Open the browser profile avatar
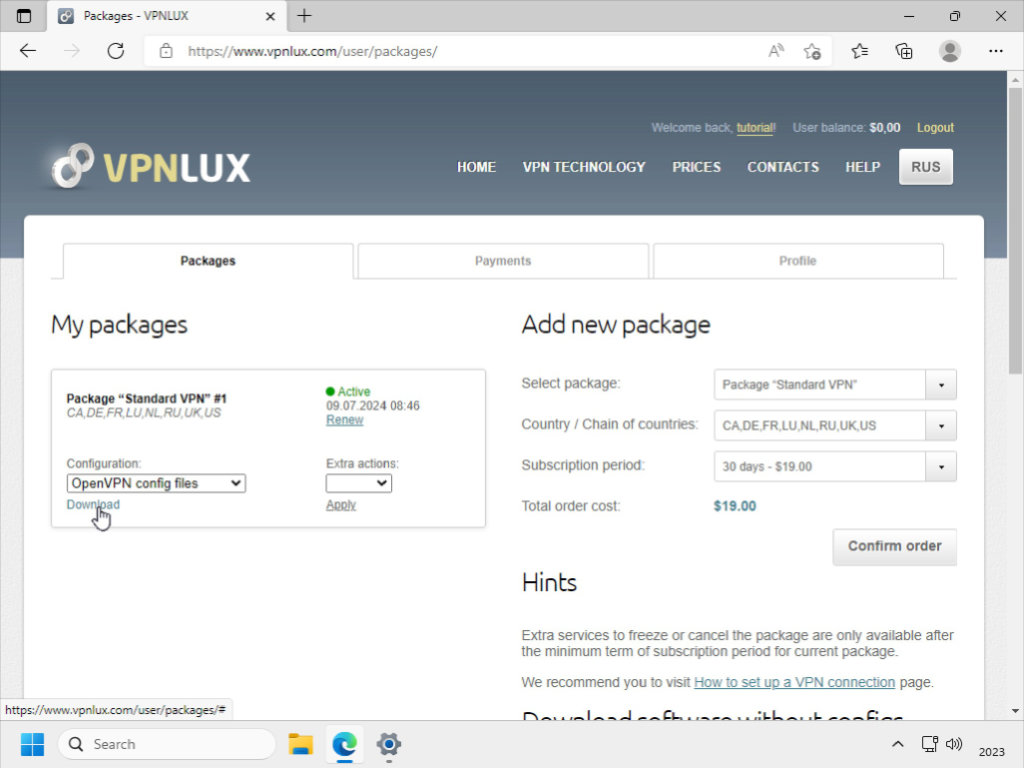Image resolution: width=1024 pixels, height=768 pixels. (x=950, y=51)
